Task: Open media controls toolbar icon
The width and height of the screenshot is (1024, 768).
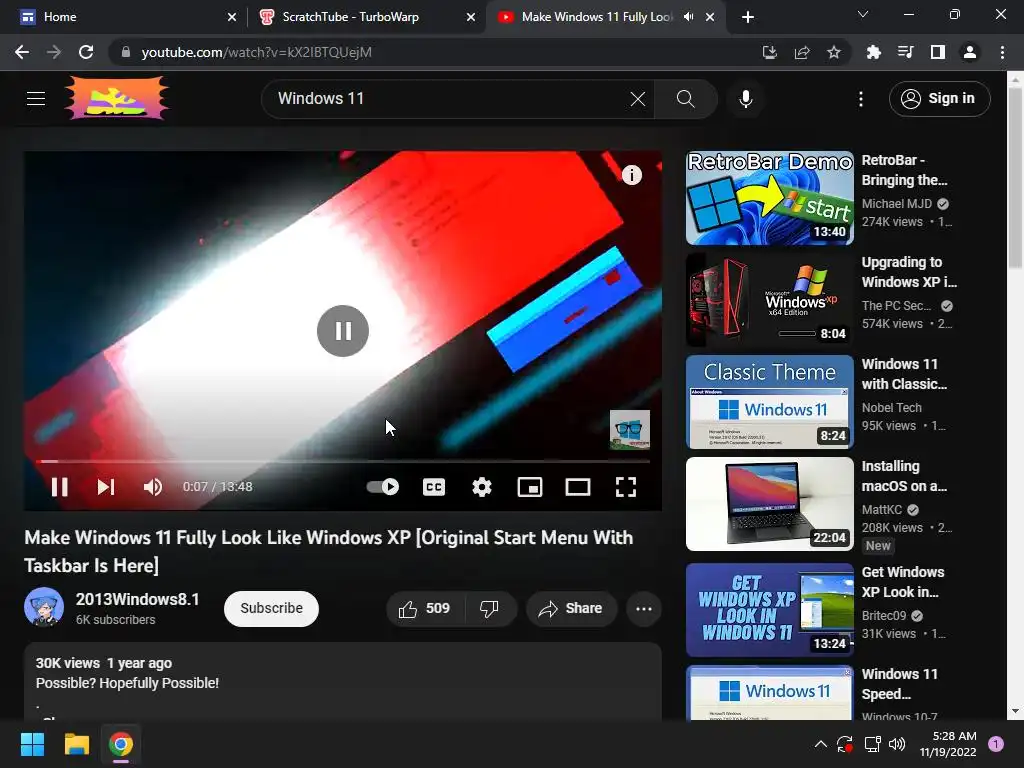Action: tap(905, 52)
